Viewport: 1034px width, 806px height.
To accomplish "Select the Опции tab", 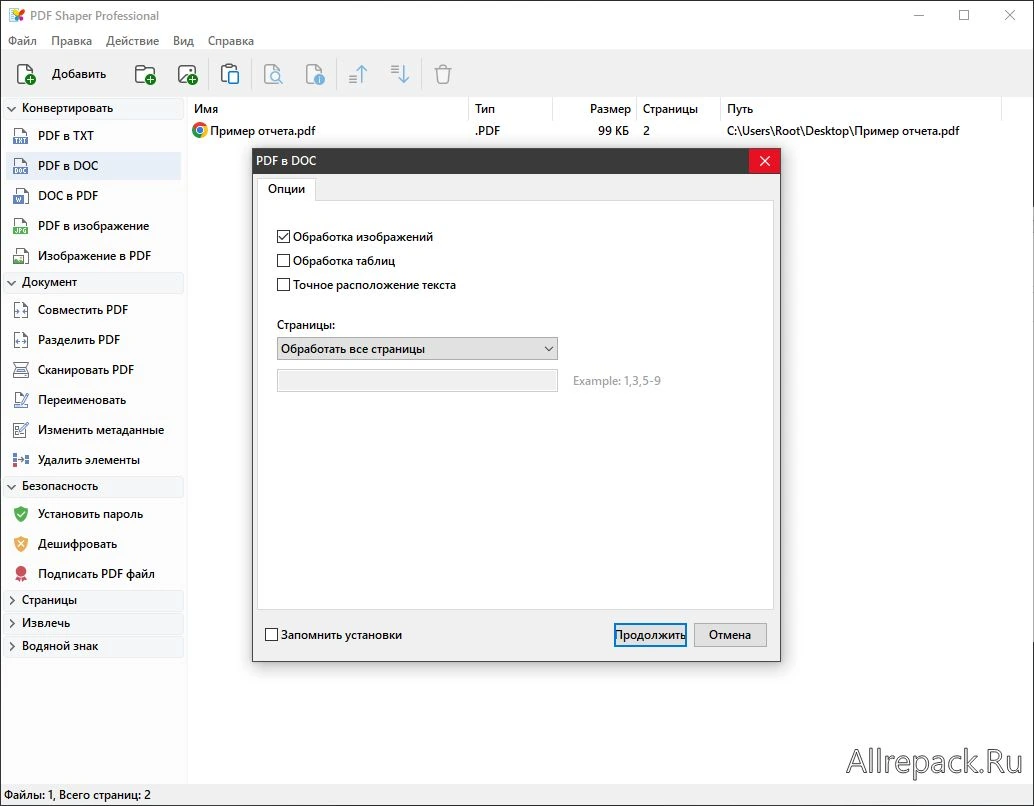I will [286, 189].
